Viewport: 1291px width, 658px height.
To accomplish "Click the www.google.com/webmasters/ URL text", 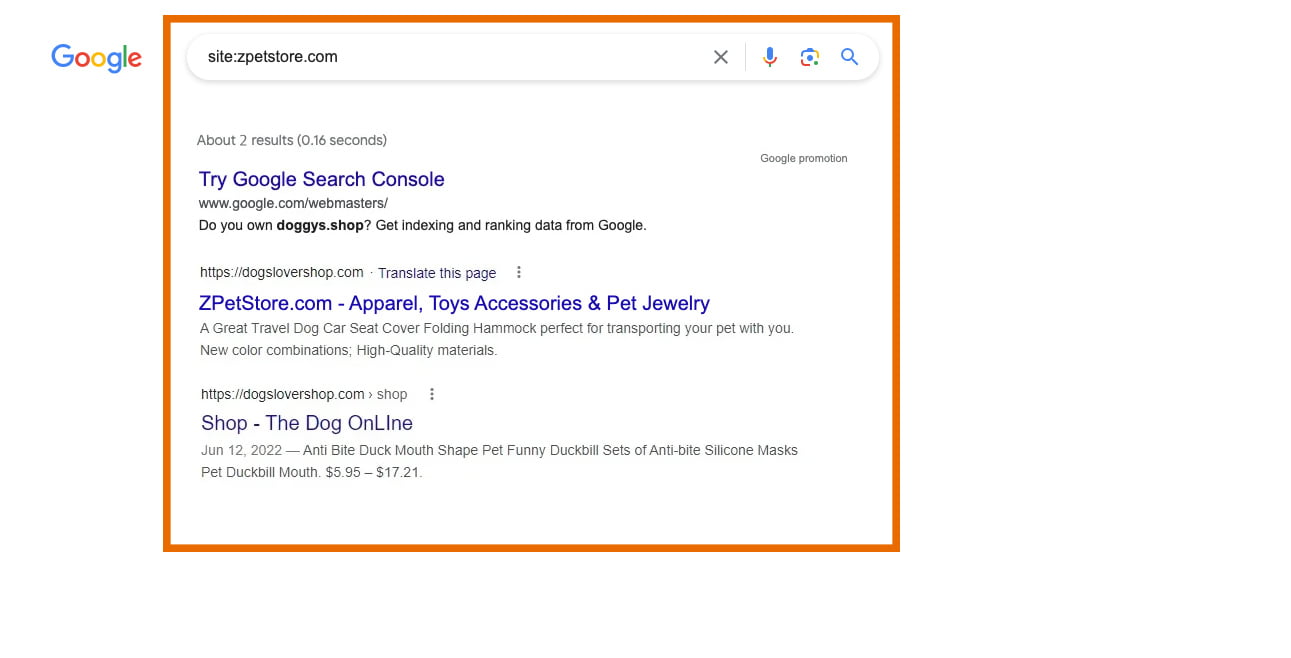I will click(x=293, y=203).
